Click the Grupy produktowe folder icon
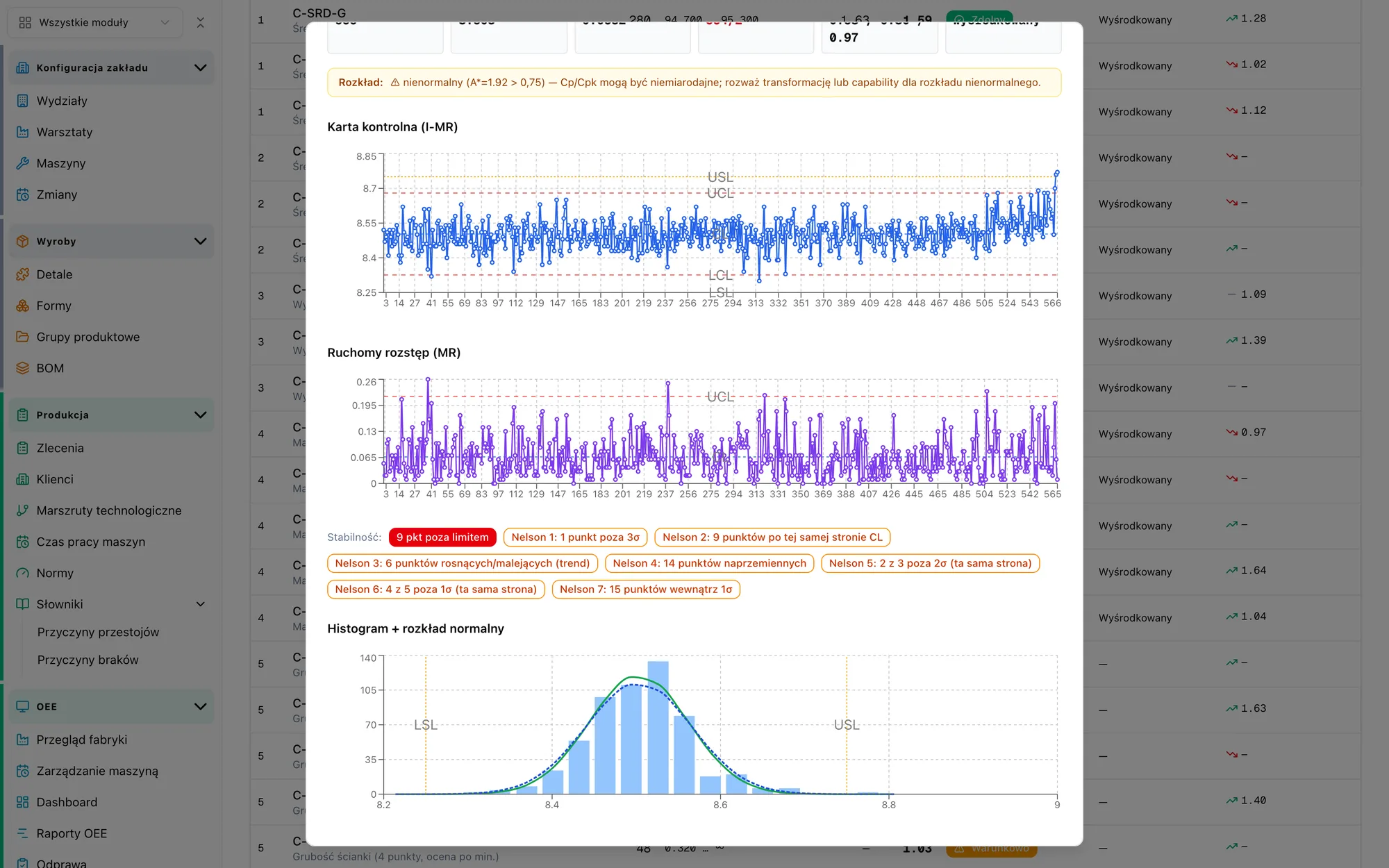1389x868 pixels. click(x=23, y=337)
